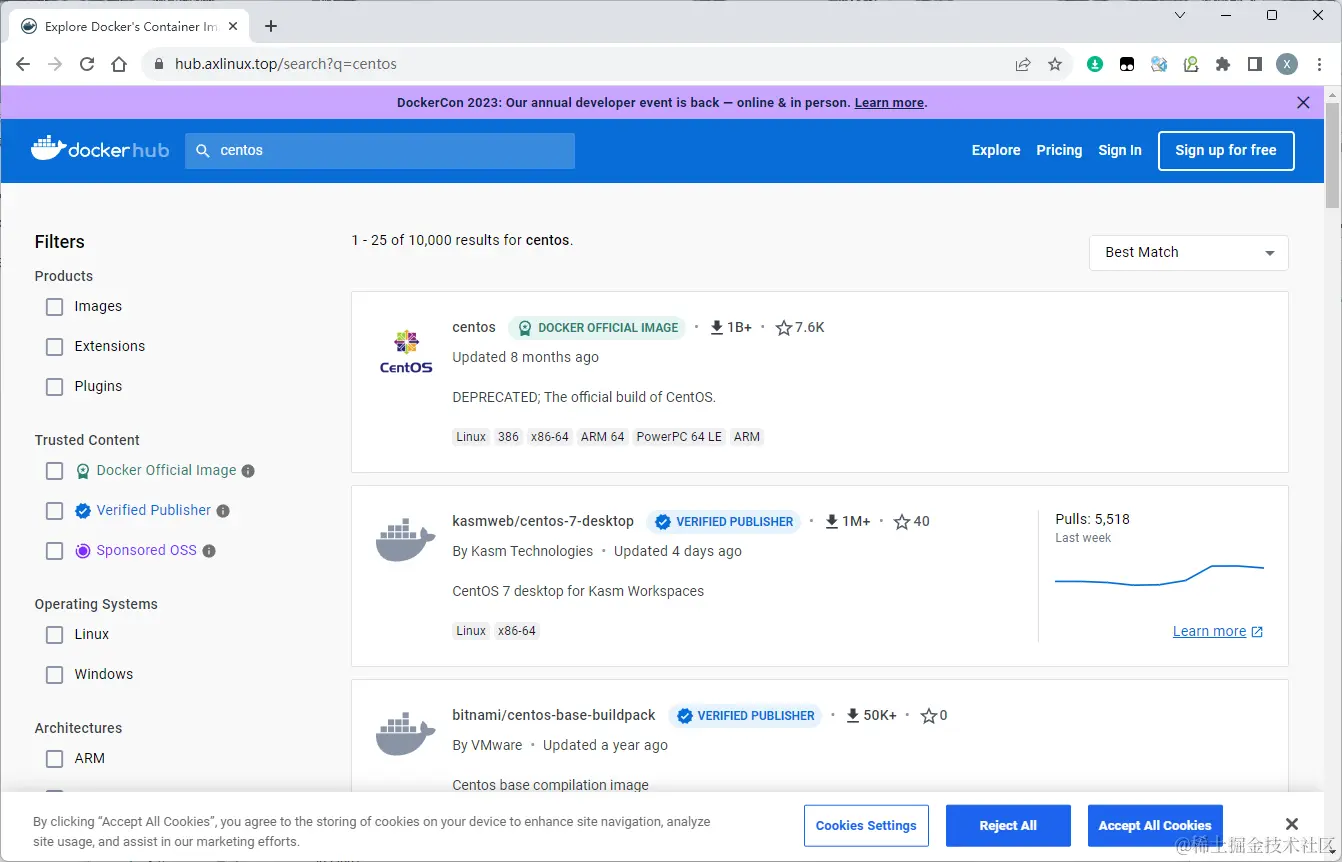Click the PowerPC 64 LE tag

[x=679, y=437]
